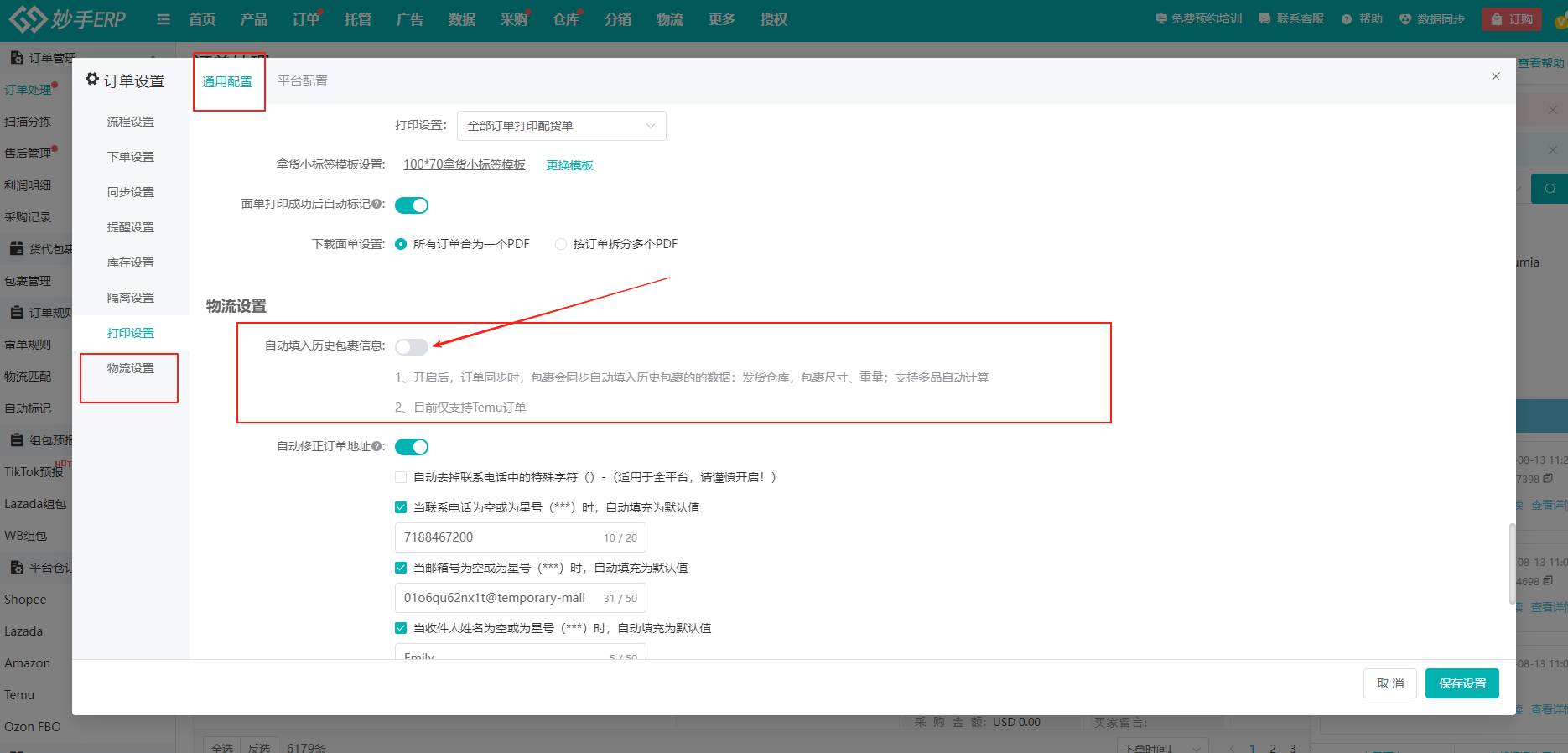This screenshot has width=1568, height=753.
Task: Click 查看帮助 link behind dialog
Action: [1541, 63]
